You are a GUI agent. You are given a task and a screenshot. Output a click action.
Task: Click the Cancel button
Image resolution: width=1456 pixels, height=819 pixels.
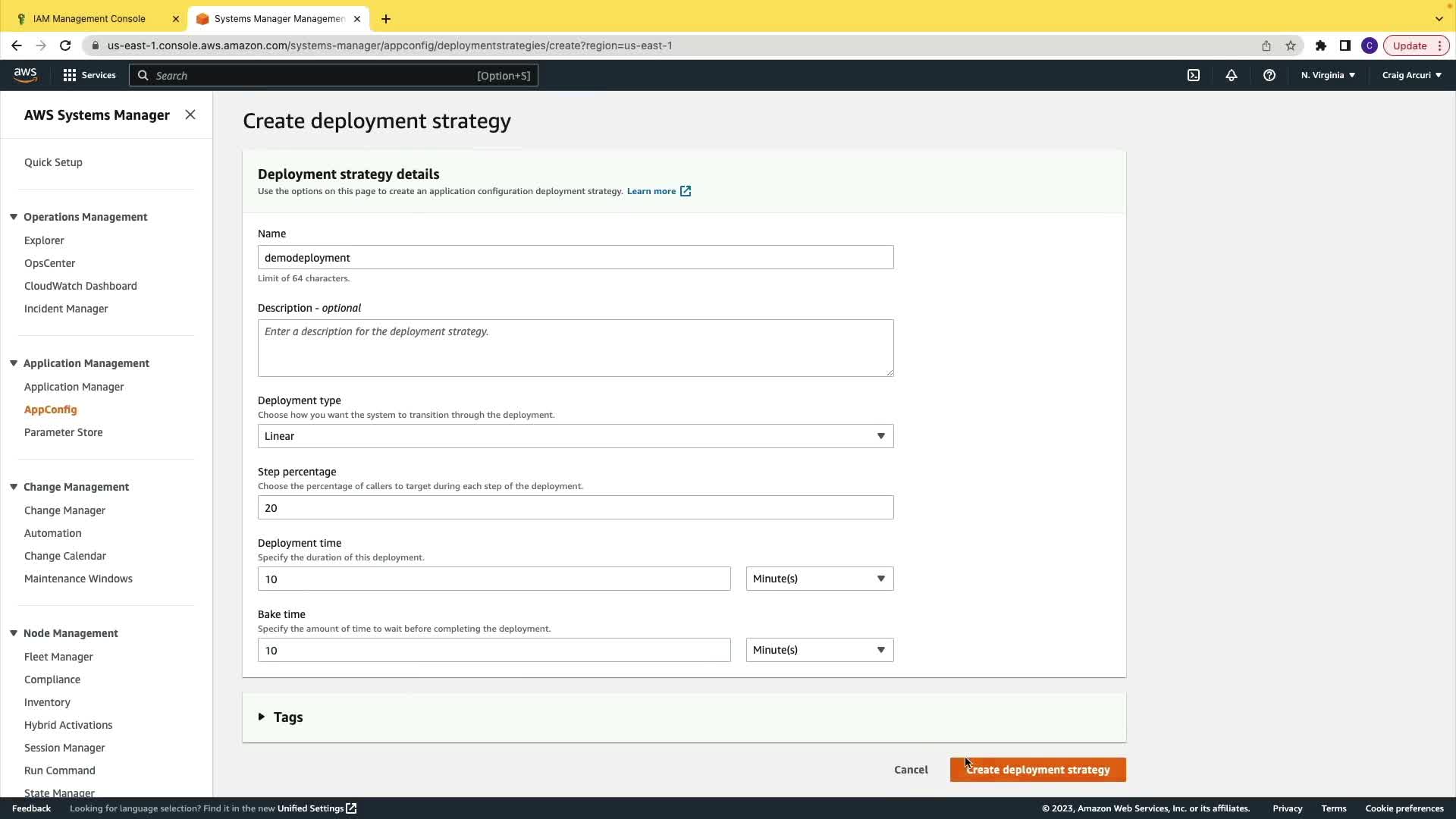911,770
